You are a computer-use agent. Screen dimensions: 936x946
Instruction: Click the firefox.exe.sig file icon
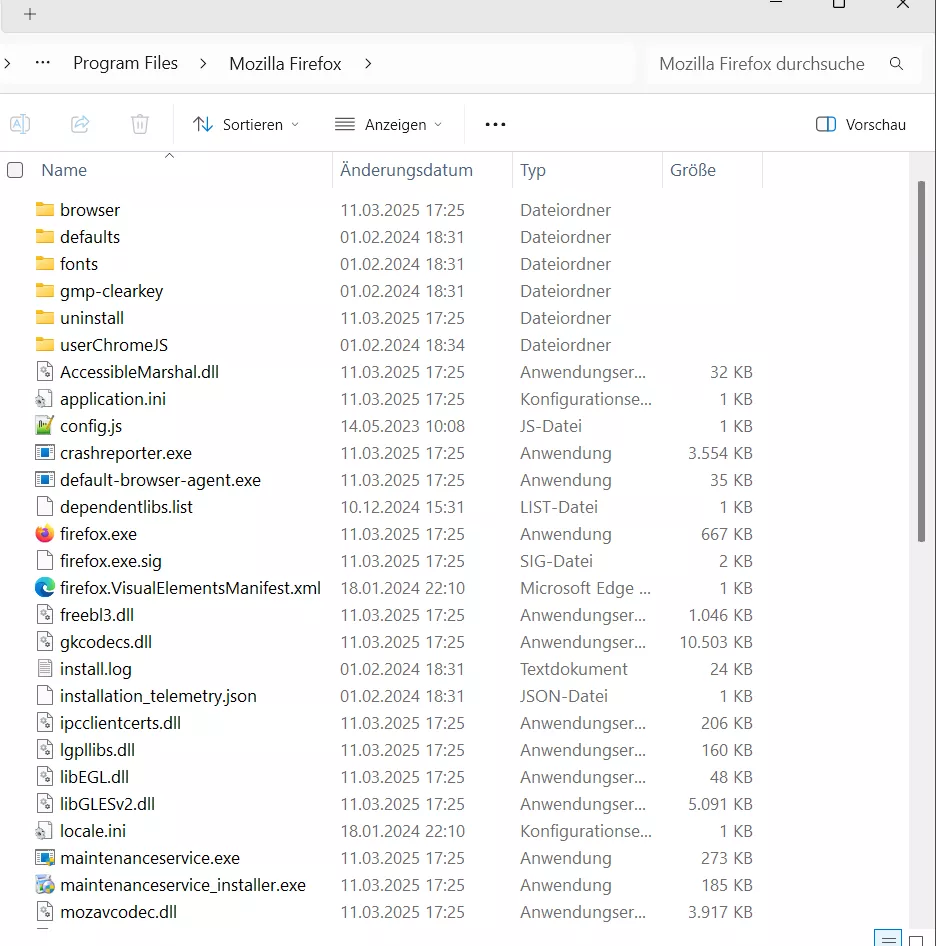[x=45, y=560]
